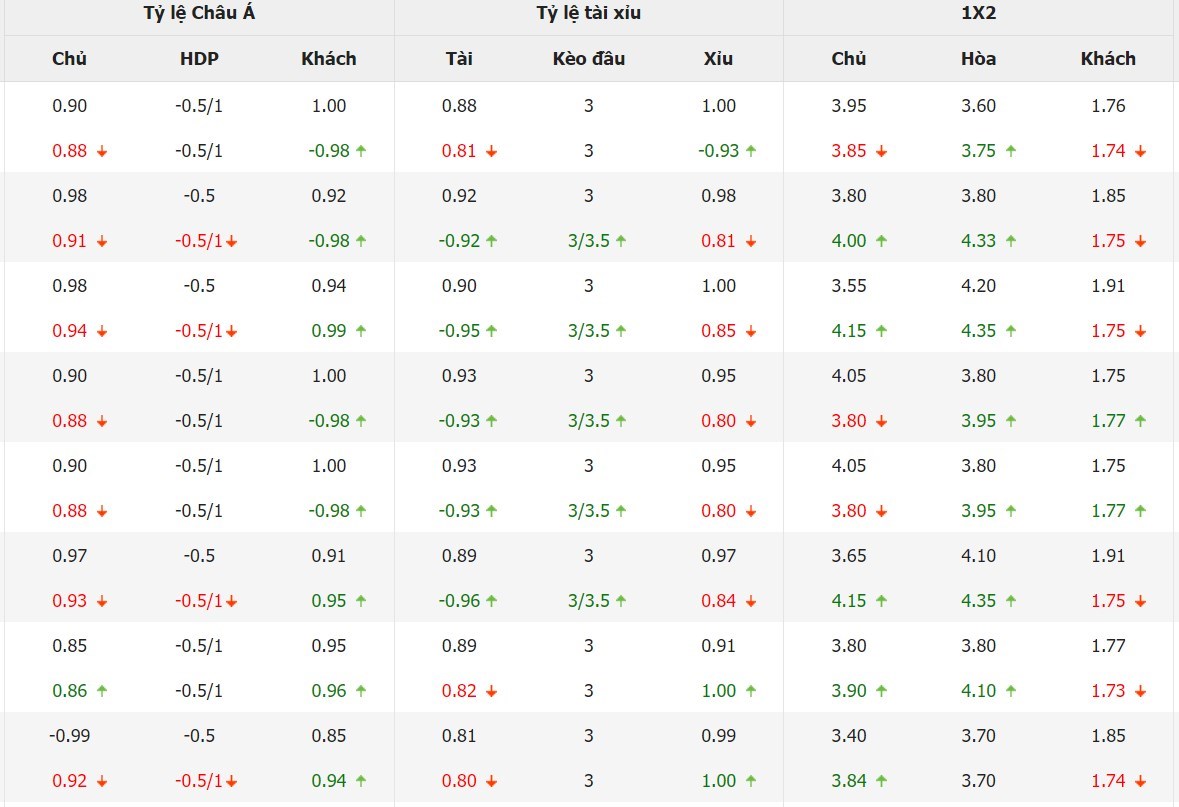Click the up arrow beside green 0.86
This screenshot has width=1179, height=807.
[x=102, y=691]
